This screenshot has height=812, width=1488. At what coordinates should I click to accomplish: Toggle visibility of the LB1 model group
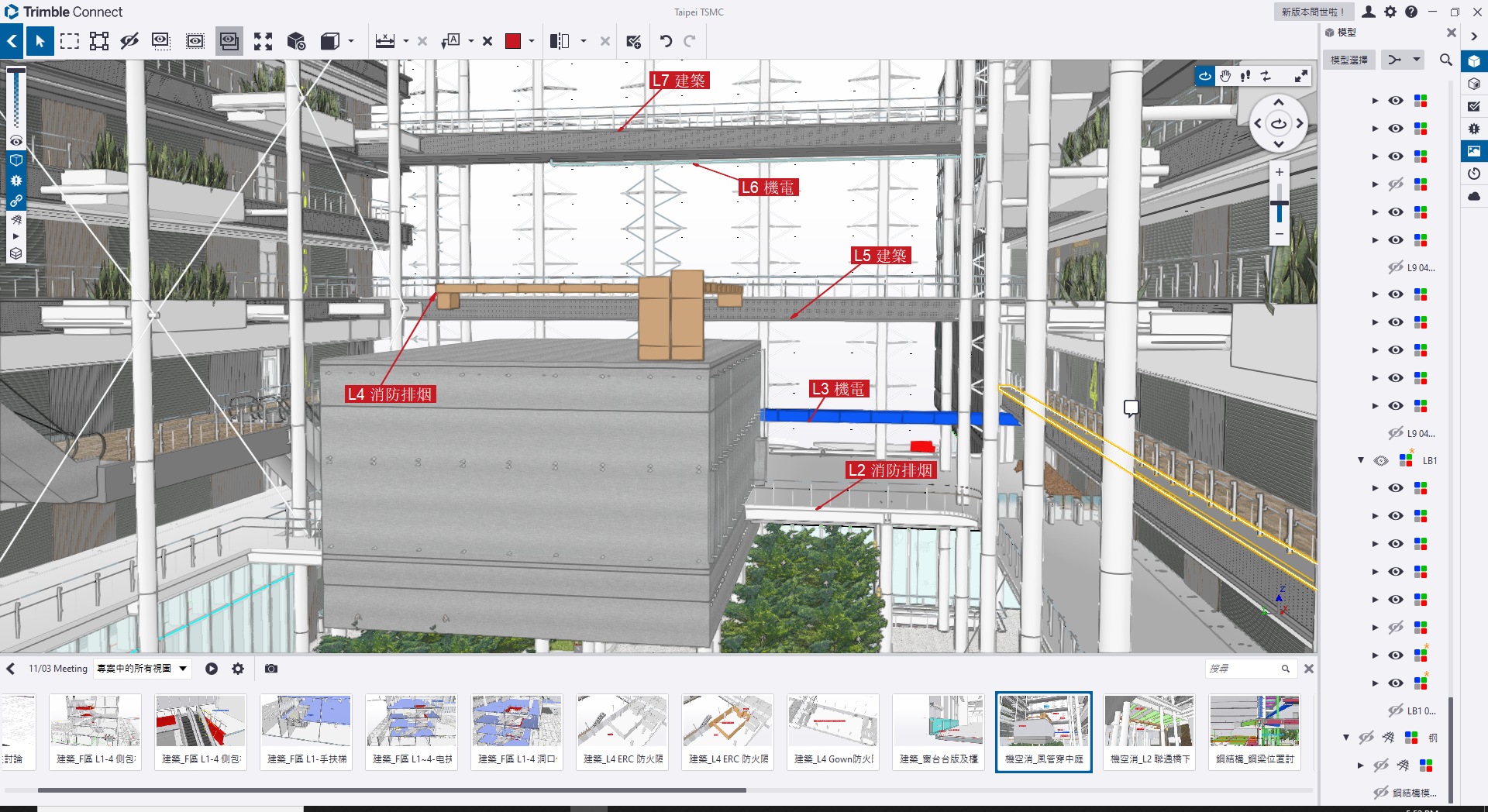[1381, 461]
